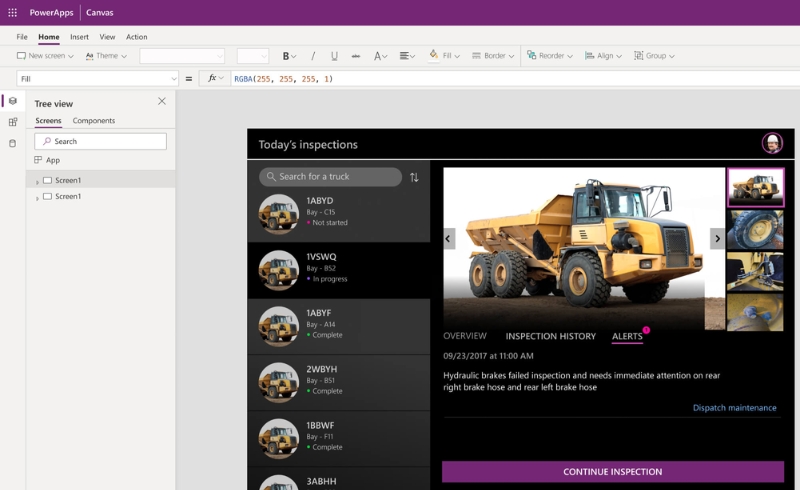Open the font family combo box

point(182,56)
